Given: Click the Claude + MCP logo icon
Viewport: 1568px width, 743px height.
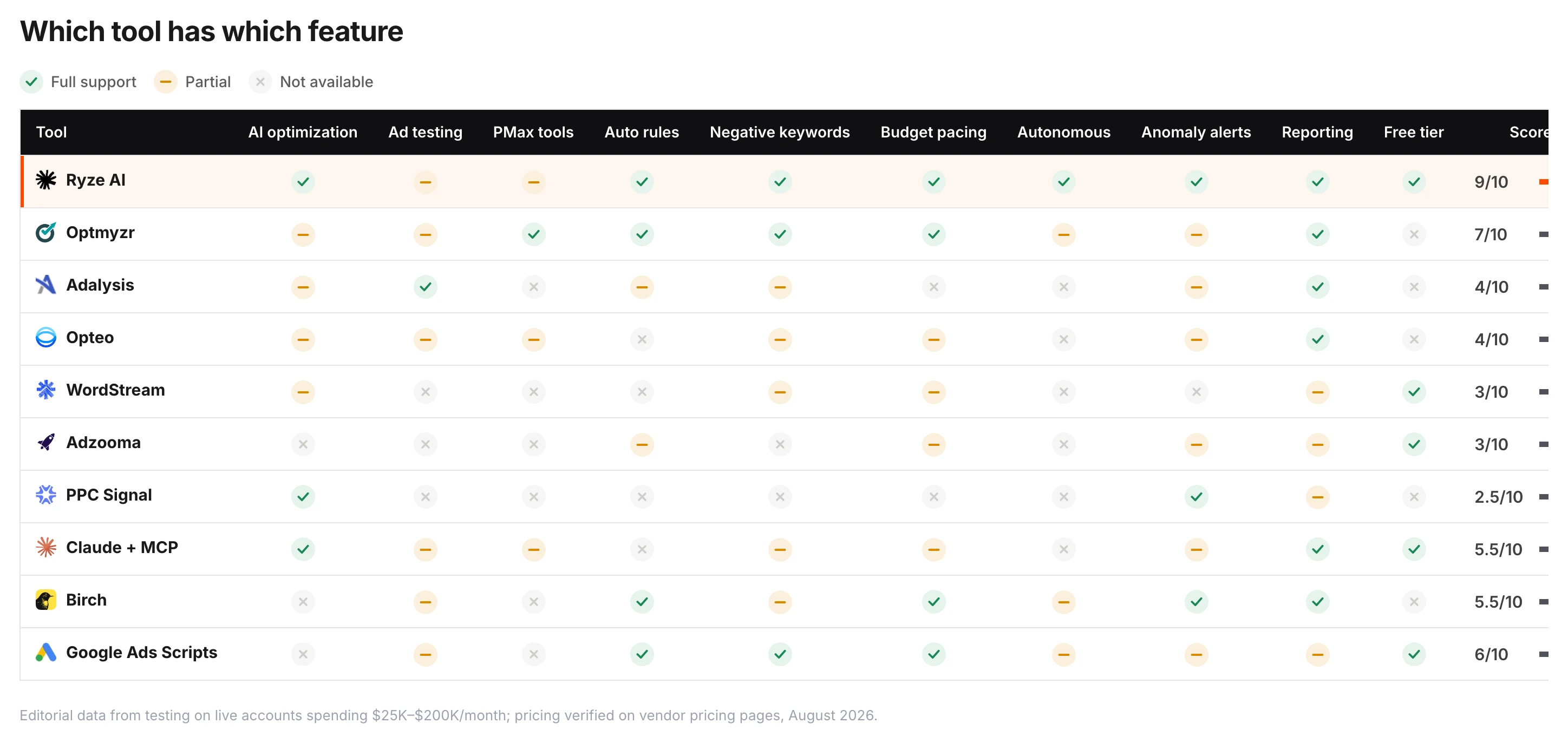Looking at the screenshot, I should coord(45,547).
